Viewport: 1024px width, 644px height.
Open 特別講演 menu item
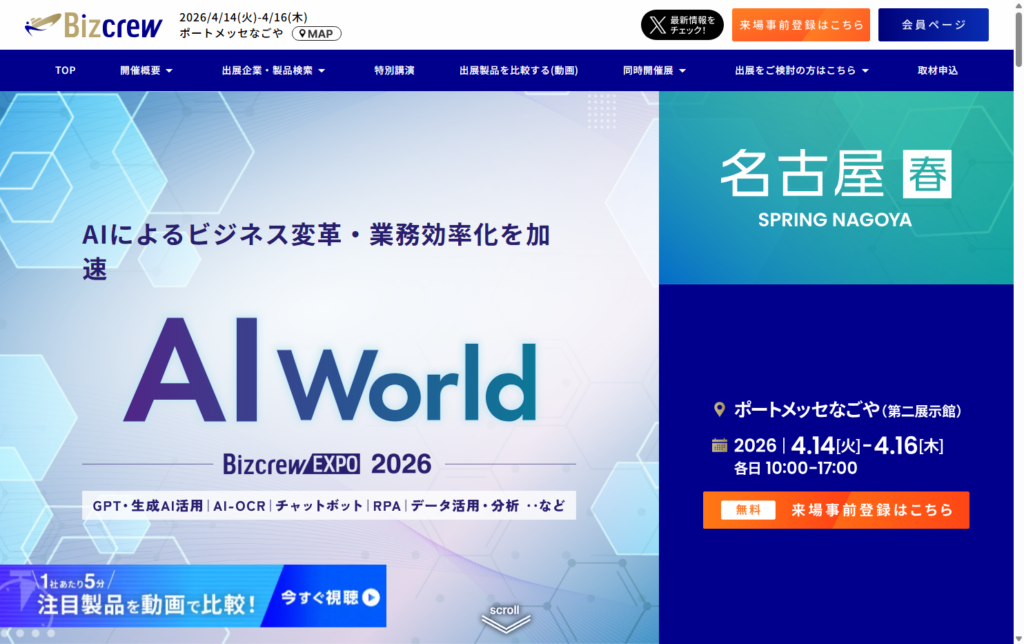(x=394, y=71)
